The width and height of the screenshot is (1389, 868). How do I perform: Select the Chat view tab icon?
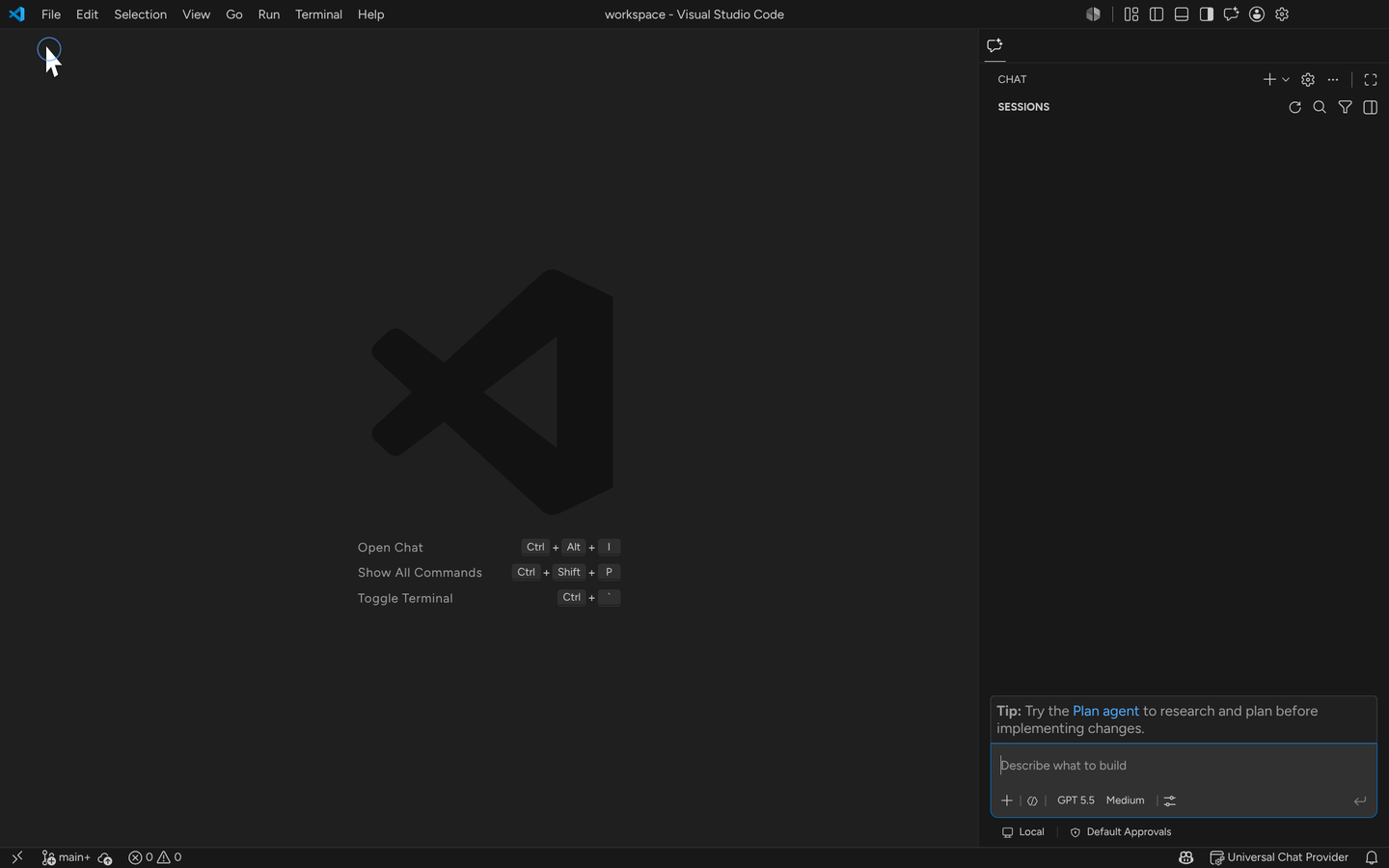[x=995, y=45]
